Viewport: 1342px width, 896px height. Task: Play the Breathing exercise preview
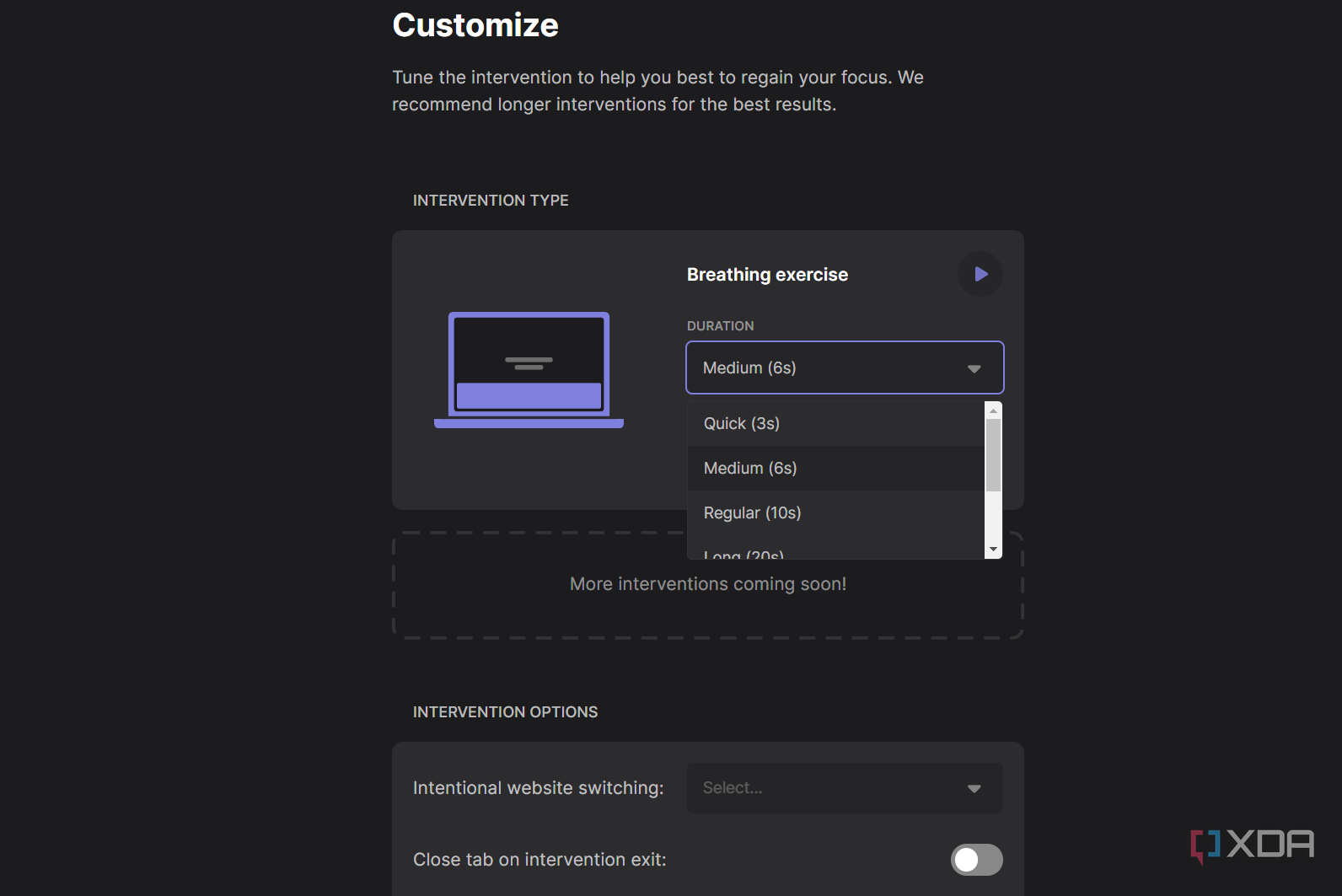point(980,274)
